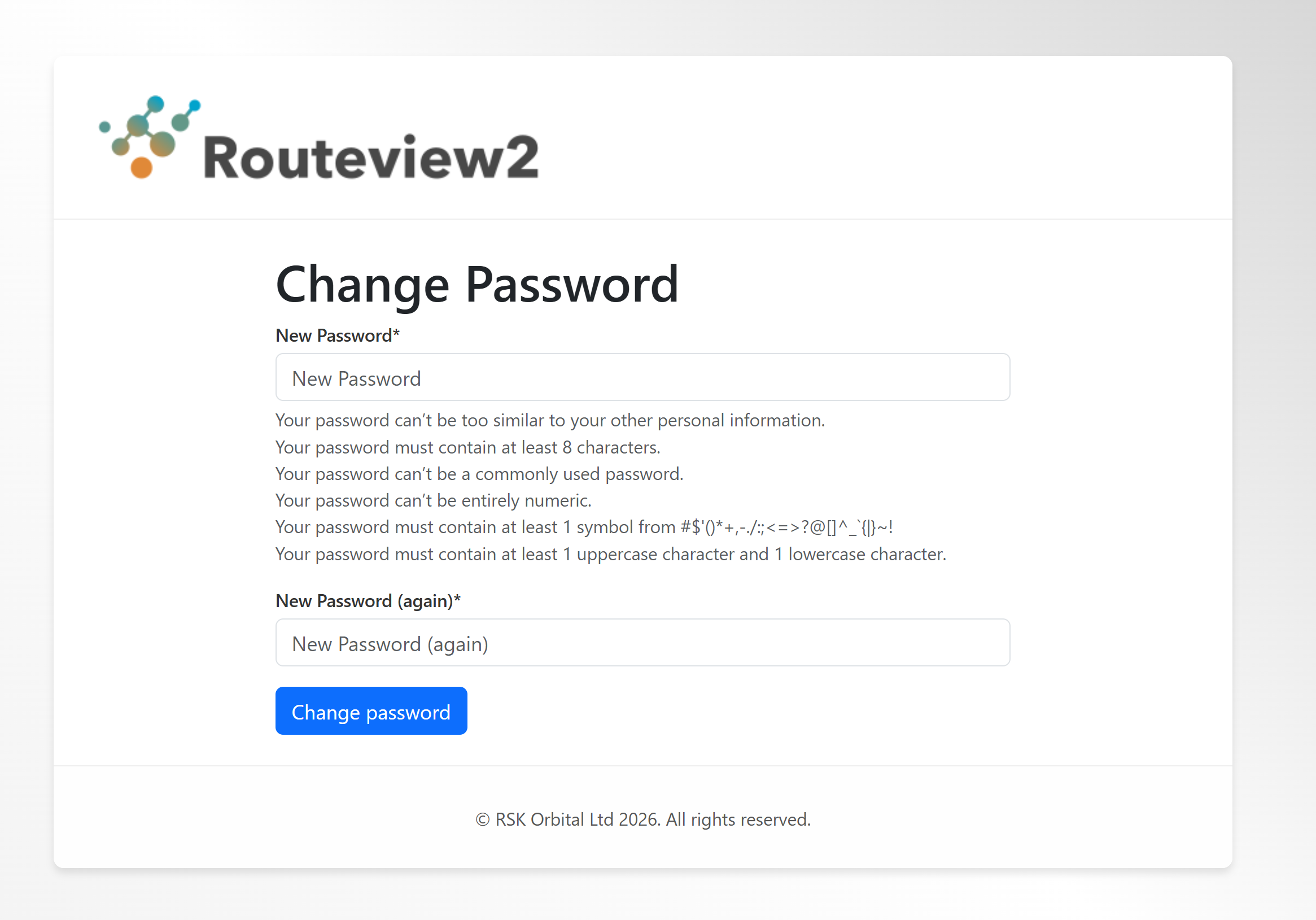Click the "New Password*" field label
The width and height of the screenshot is (1316, 920).
click(x=337, y=335)
